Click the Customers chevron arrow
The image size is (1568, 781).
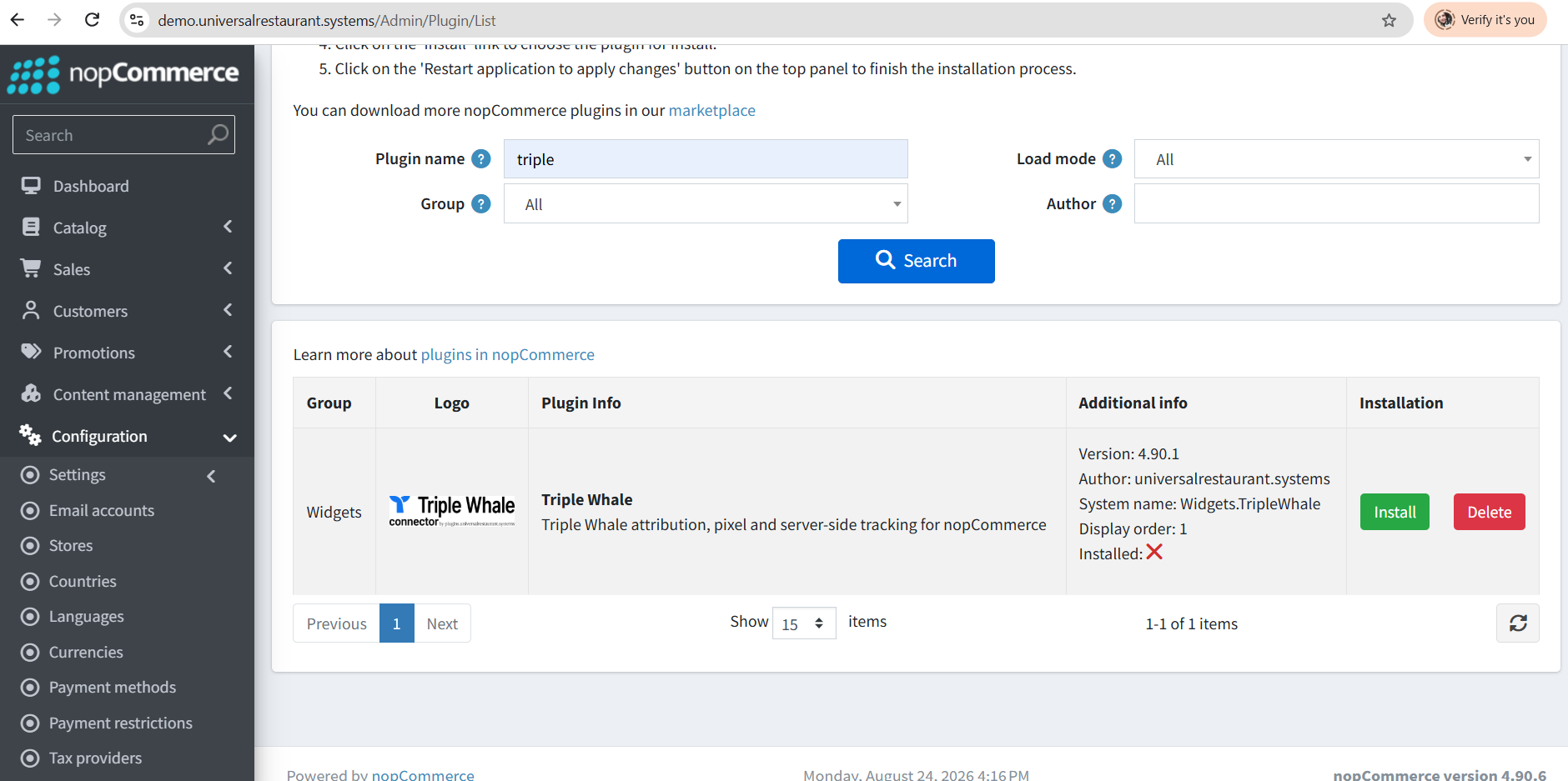[228, 310]
